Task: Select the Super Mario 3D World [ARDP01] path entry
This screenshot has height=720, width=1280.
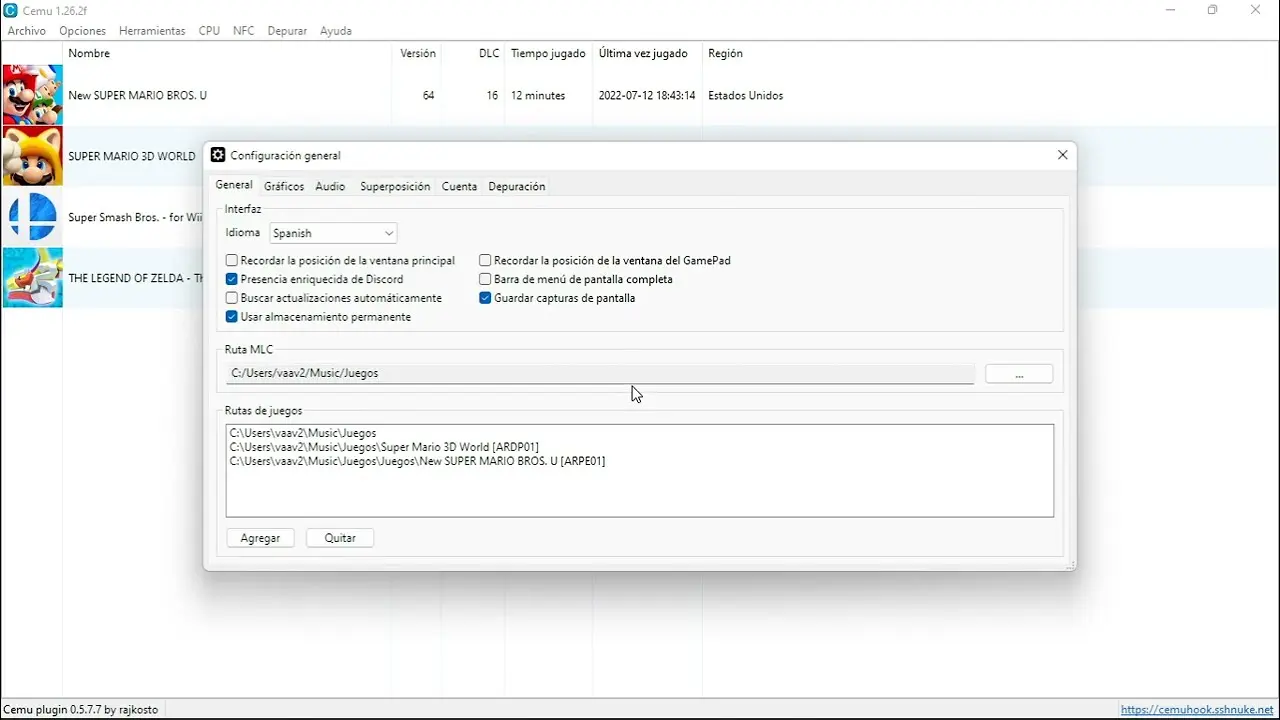Action: click(385, 447)
